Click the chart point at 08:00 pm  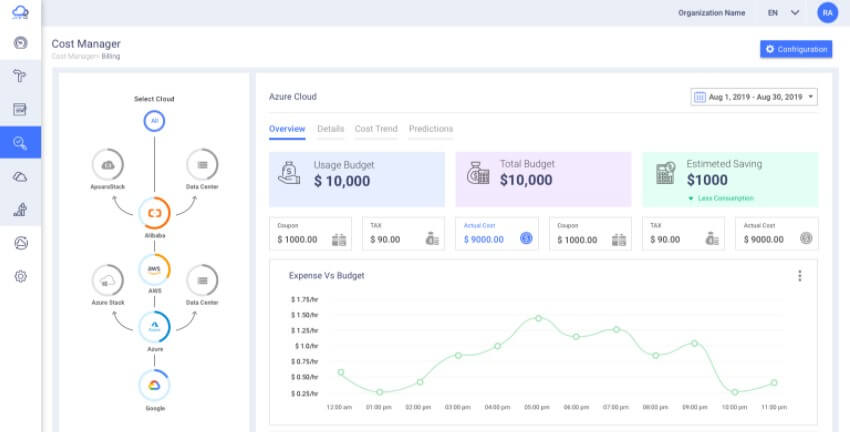(655, 356)
